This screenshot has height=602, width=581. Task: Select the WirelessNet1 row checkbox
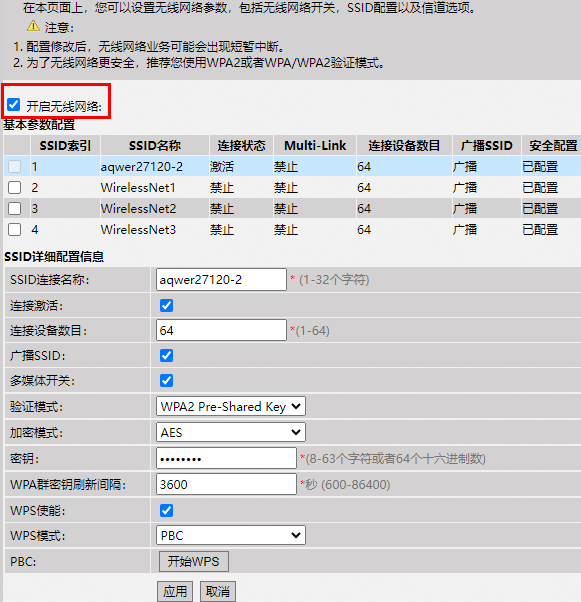15,187
